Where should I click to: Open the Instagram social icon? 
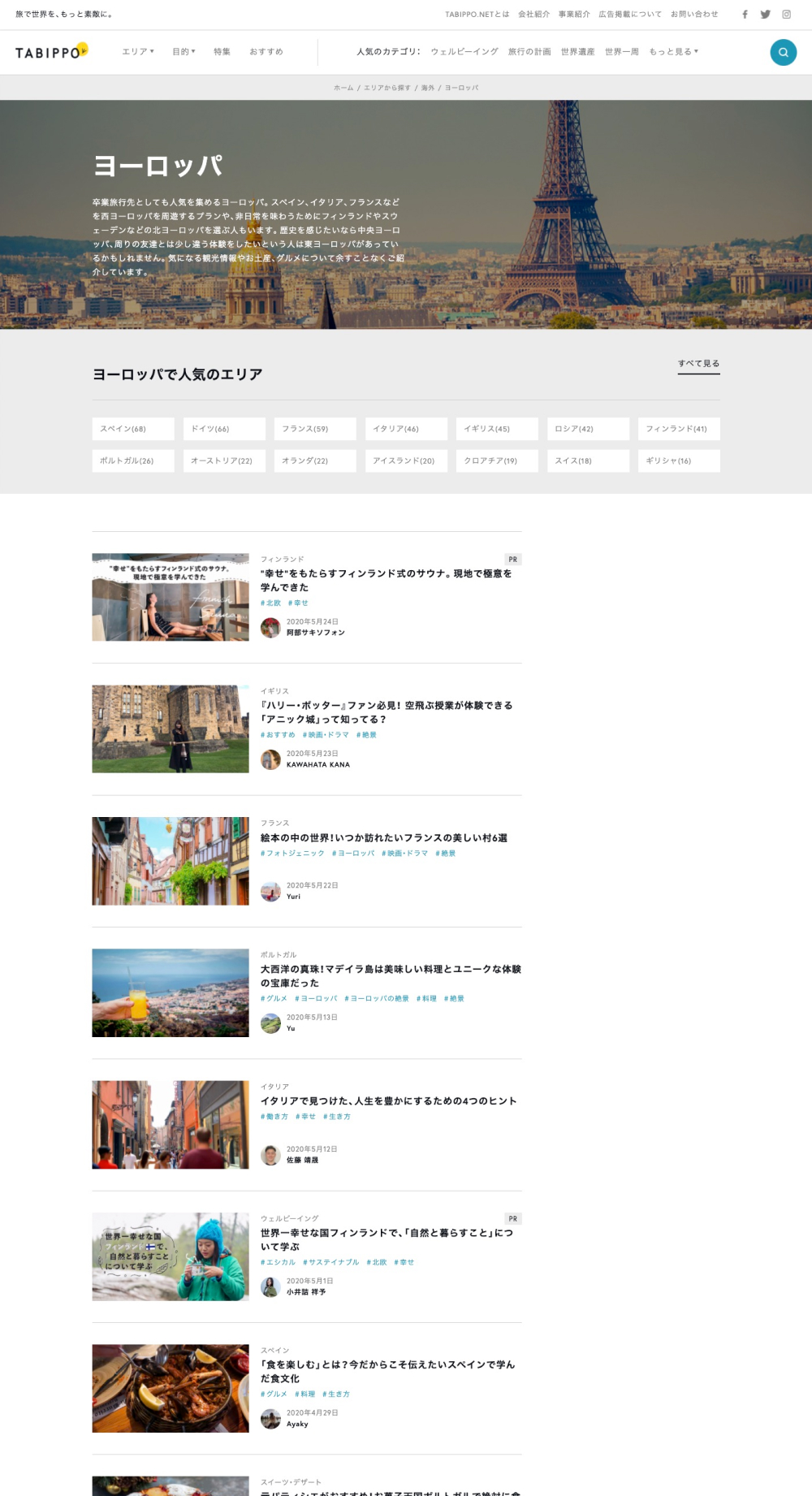click(x=786, y=15)
